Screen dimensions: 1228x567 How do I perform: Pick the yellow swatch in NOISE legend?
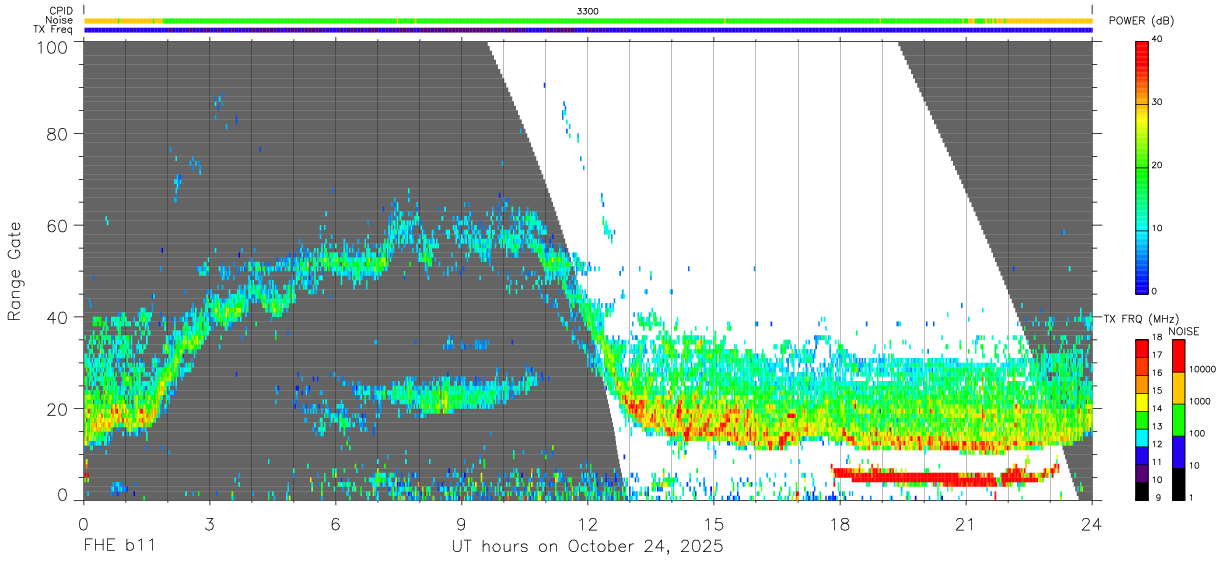click(x=1178, y=388)
